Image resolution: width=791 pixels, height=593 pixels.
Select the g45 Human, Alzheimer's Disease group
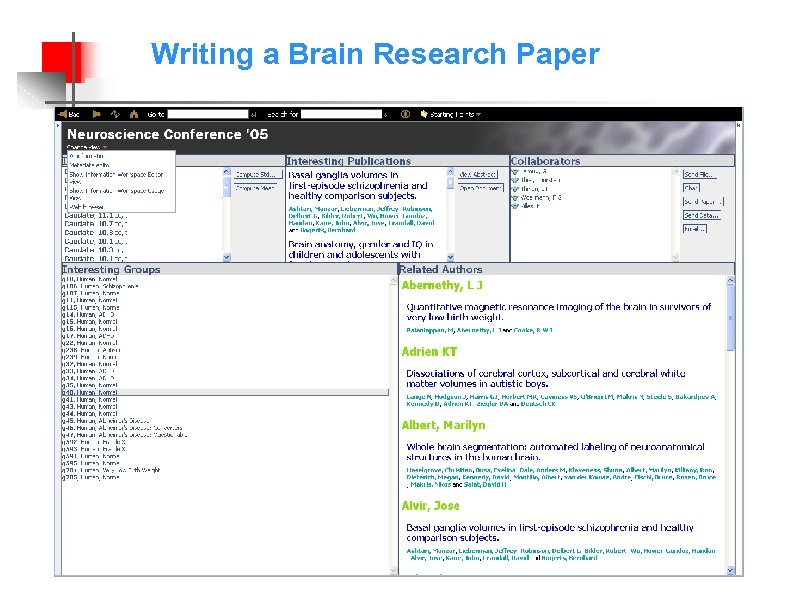pyautogui.click(x=105, y=421)
